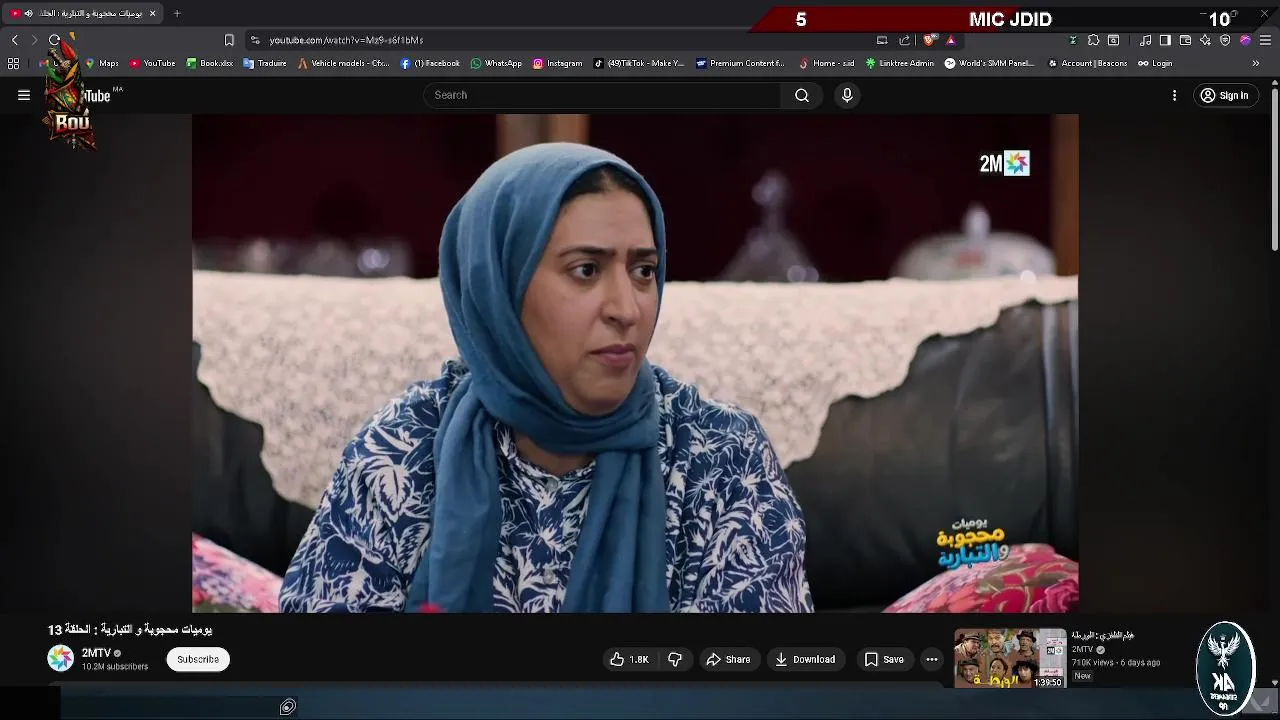Open Brave VPN shield icon in toolbar

coord(1225,40)
